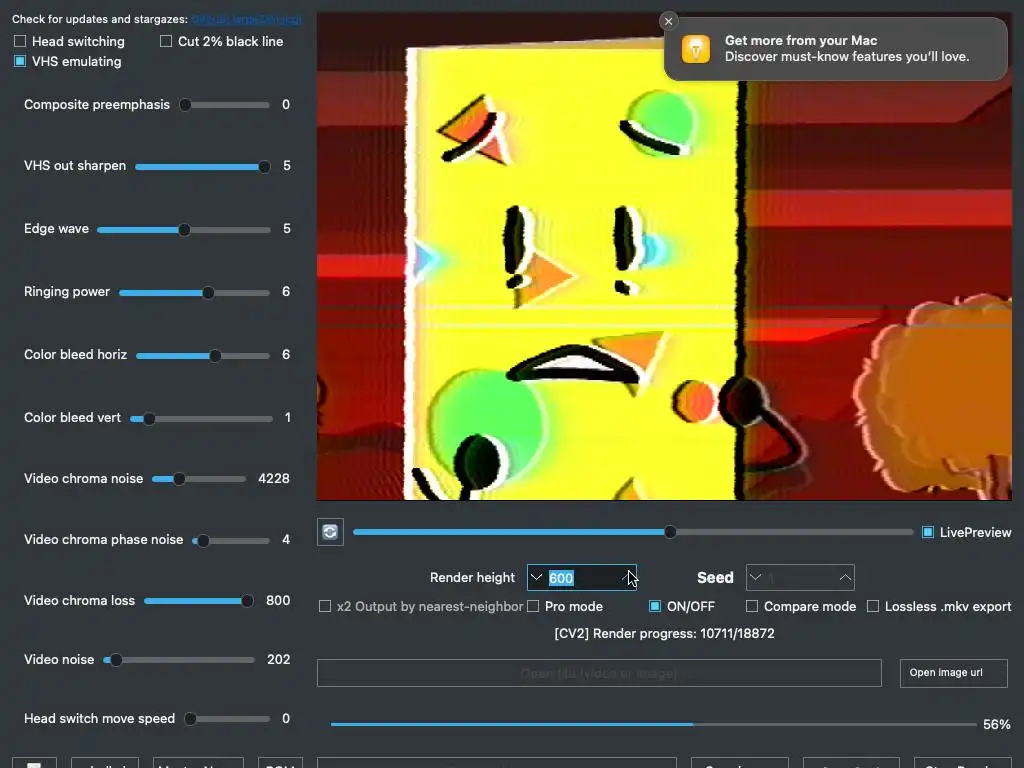Image resolution: width=1024 pixels, height=768 pixels.
Task: Check Lossless .mkv export option
Action: point(872,606)
